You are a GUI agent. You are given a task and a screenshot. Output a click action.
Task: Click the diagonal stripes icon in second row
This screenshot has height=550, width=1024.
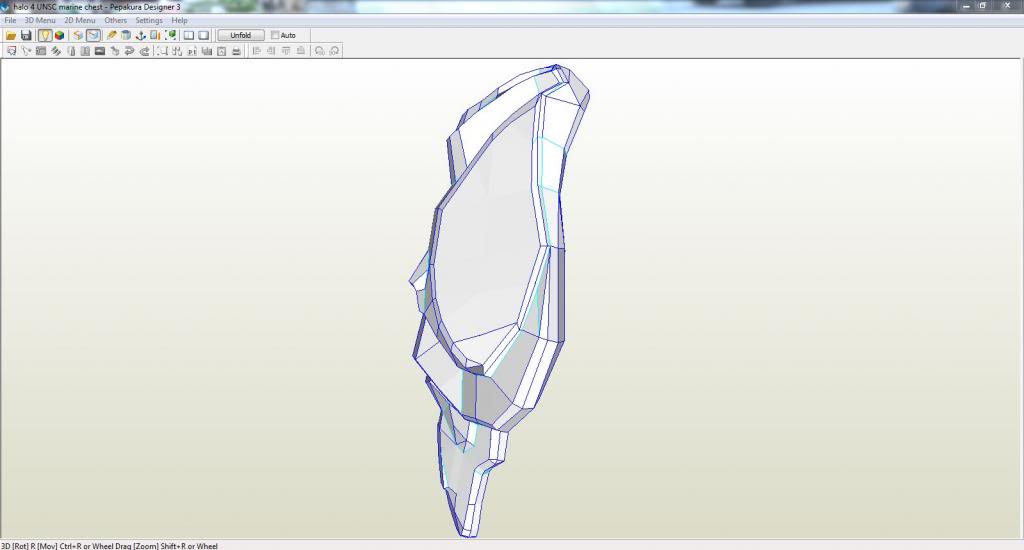56,51
